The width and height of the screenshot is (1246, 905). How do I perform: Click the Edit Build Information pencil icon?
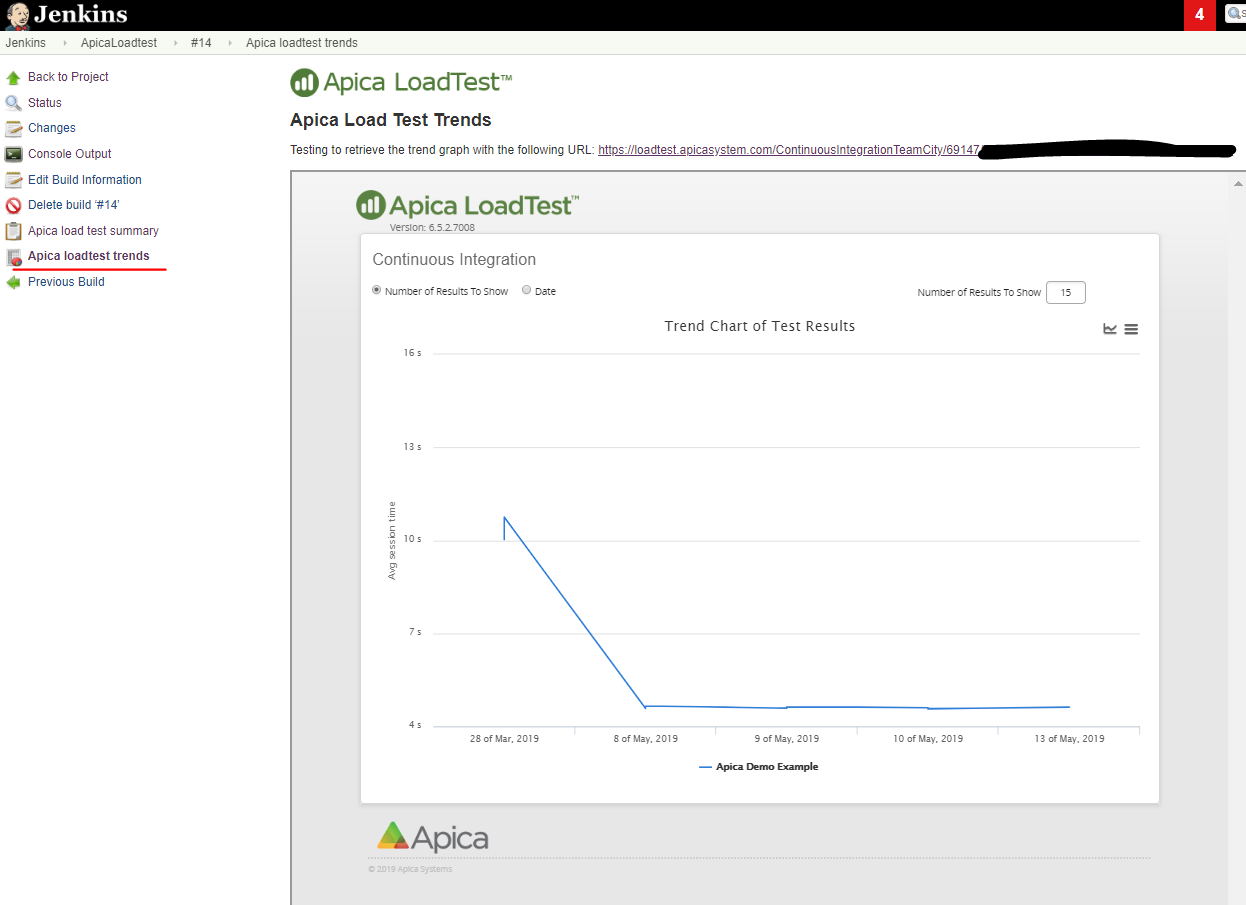13,180
